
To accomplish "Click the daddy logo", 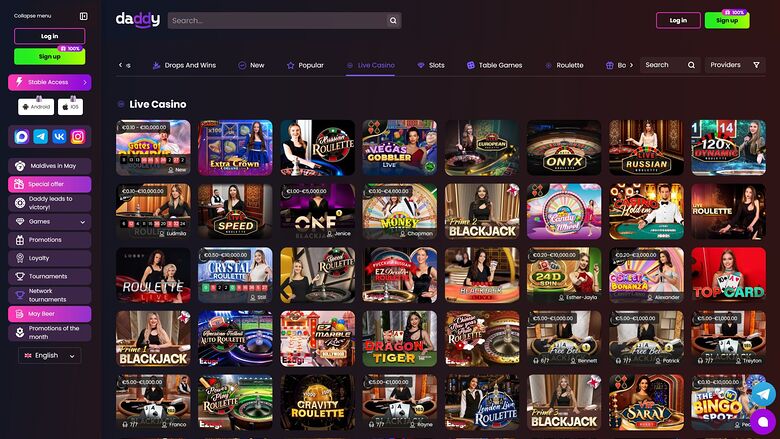I will pos(138,20).
